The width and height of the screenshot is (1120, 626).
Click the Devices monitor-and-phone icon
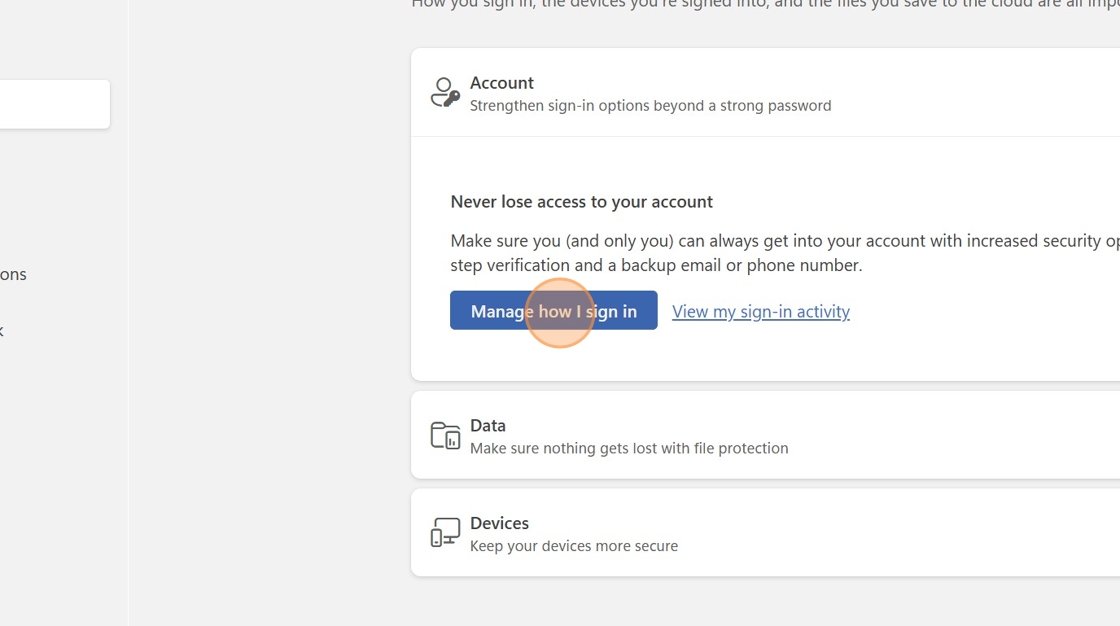445,533
